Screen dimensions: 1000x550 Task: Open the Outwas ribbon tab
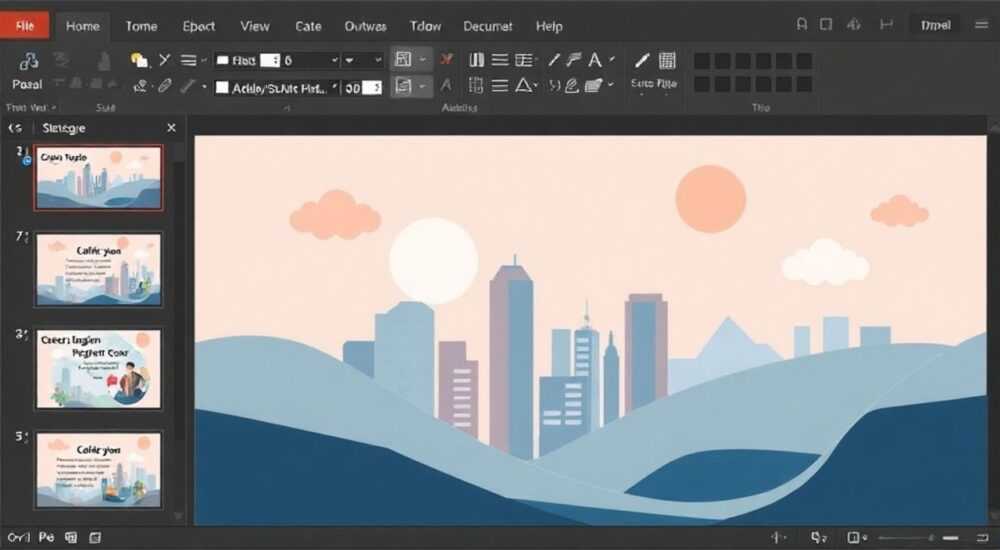coord(365,26)
